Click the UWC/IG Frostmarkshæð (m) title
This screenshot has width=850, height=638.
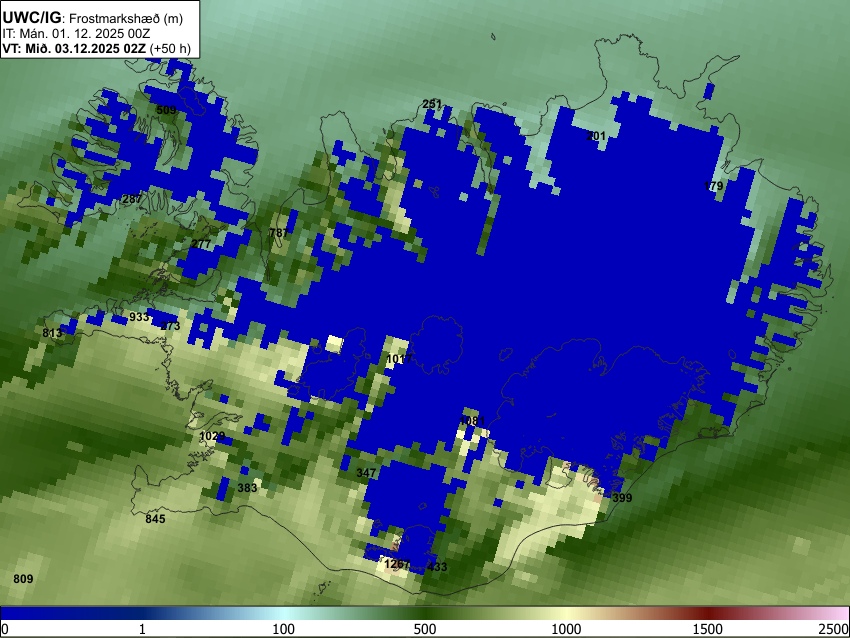pos(93,18)
